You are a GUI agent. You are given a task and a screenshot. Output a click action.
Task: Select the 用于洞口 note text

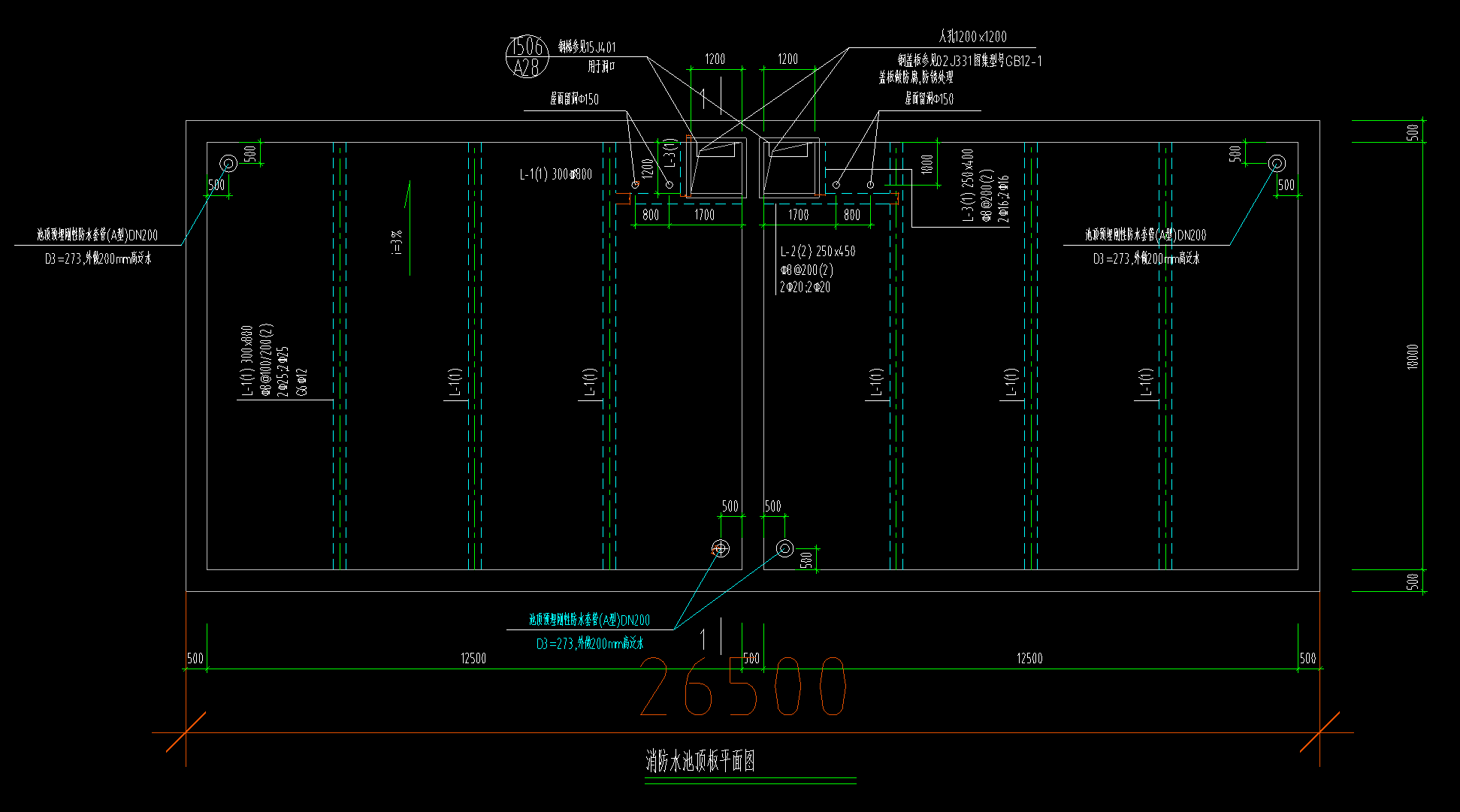[601, 67]
